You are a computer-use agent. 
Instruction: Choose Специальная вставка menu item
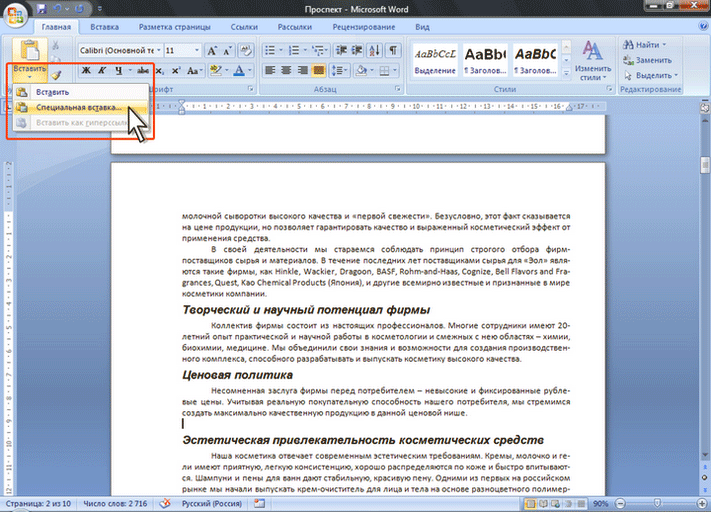[81, 107]
